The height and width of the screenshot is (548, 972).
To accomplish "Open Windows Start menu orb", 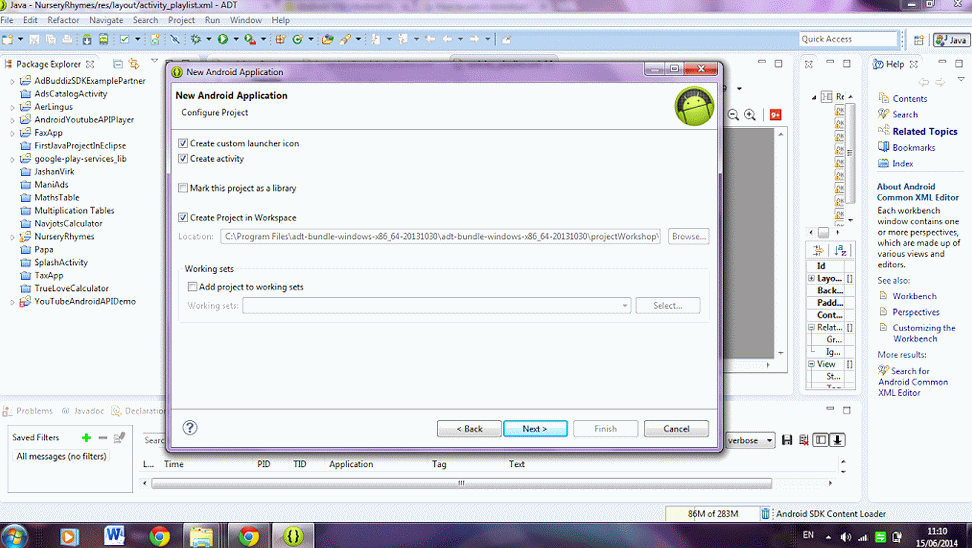I will tap(14, 536).
